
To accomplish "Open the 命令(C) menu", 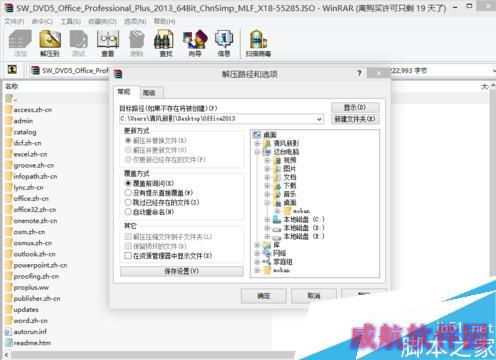I will coord(42,22).
